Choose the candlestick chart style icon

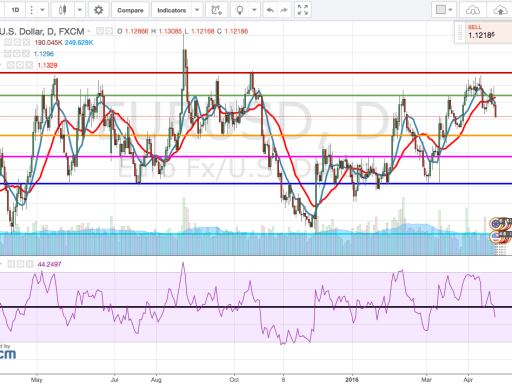(62, 10)
